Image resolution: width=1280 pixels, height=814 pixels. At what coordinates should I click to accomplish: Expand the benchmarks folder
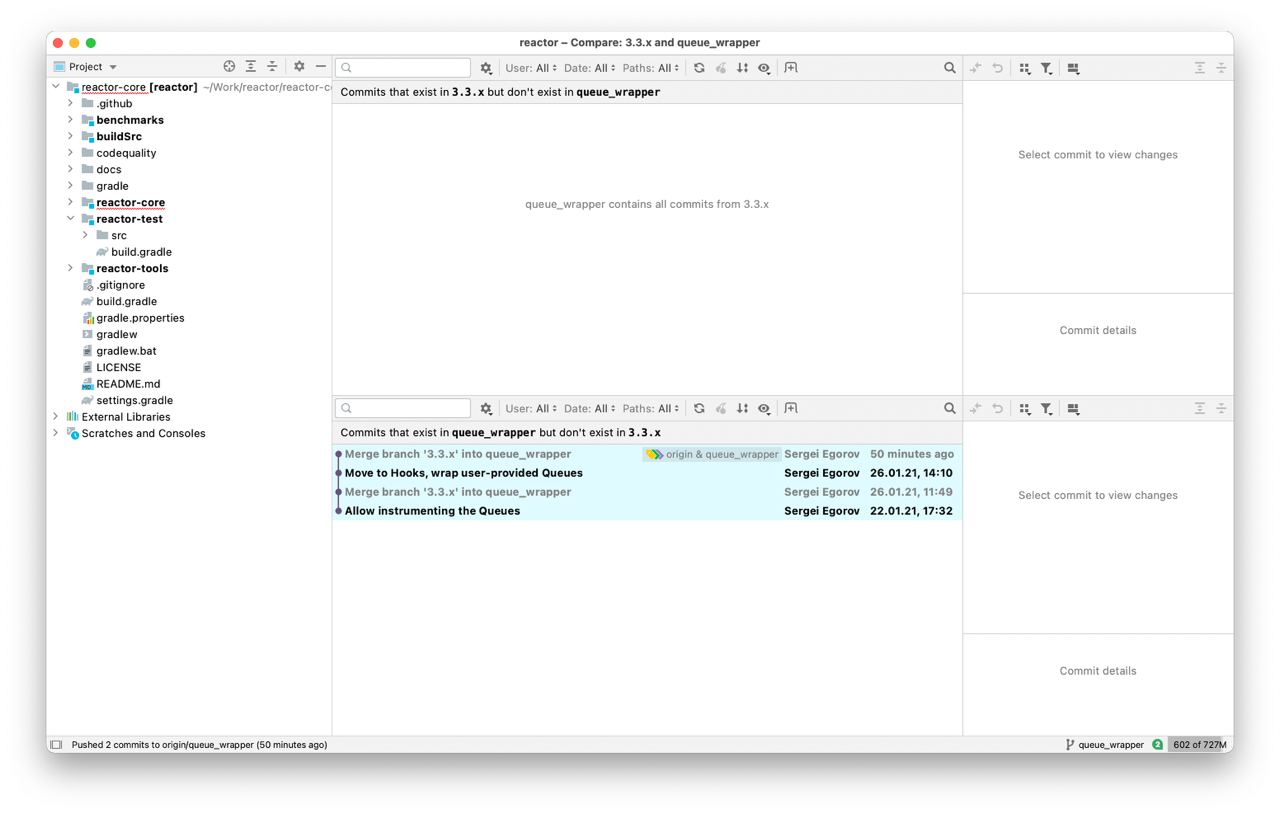pyautogui.click(x=71, y=120)
